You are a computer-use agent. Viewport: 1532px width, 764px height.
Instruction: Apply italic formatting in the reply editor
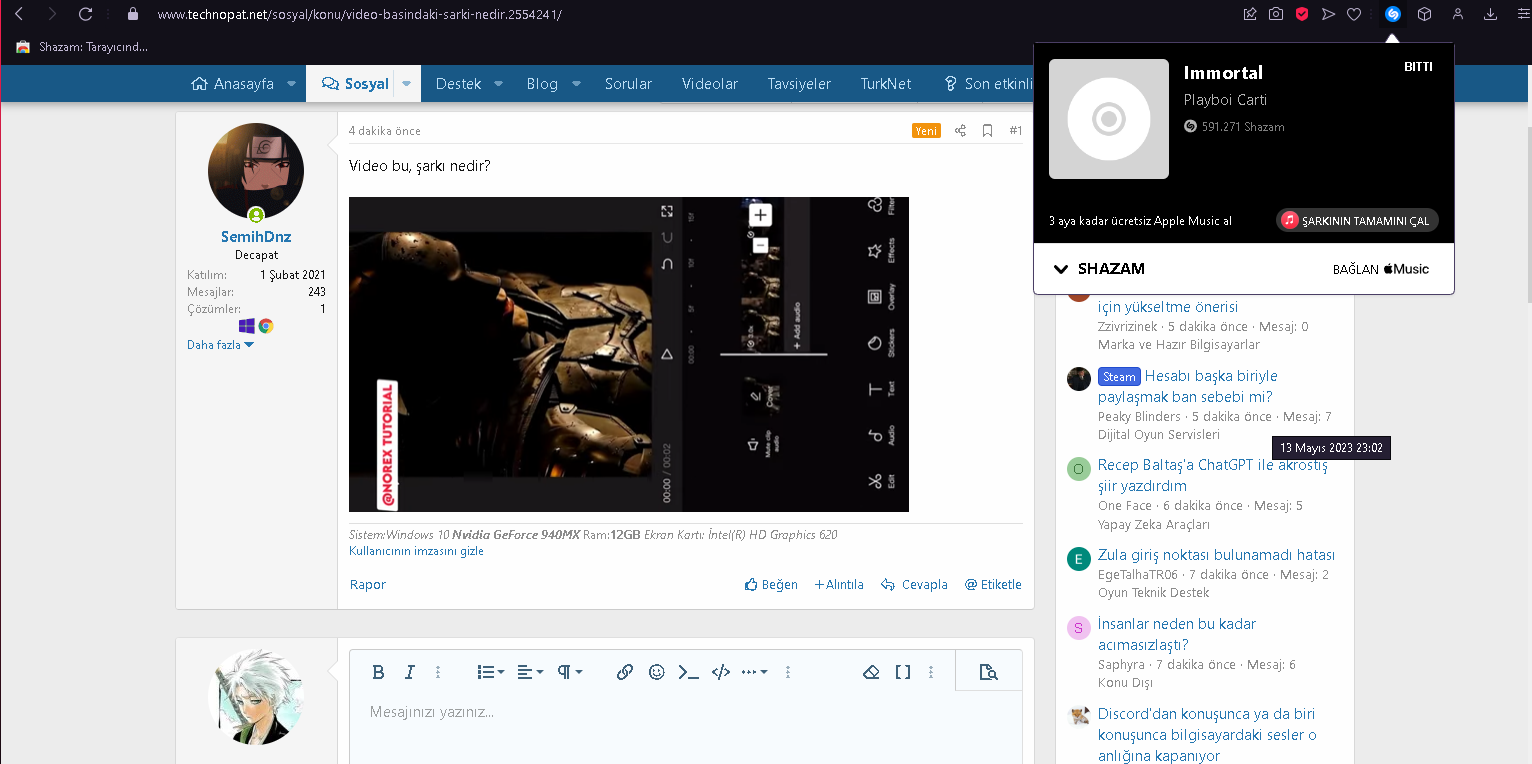click(x=409, y=672)
